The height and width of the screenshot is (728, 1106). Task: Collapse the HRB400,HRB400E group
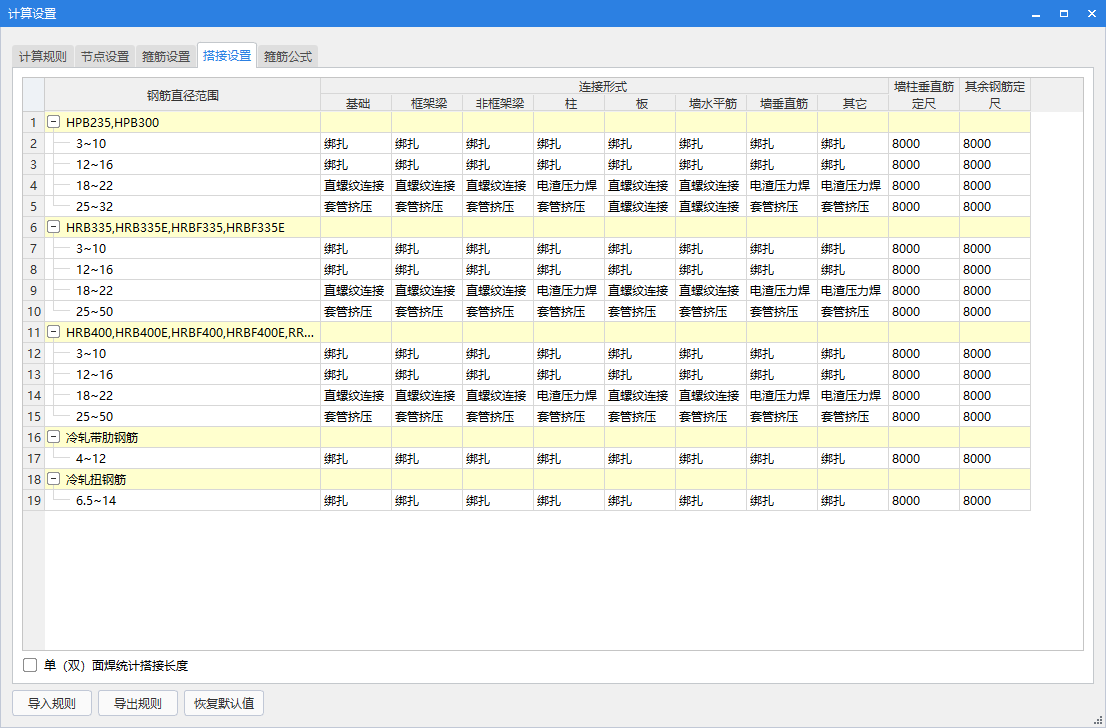coord(53,332)
